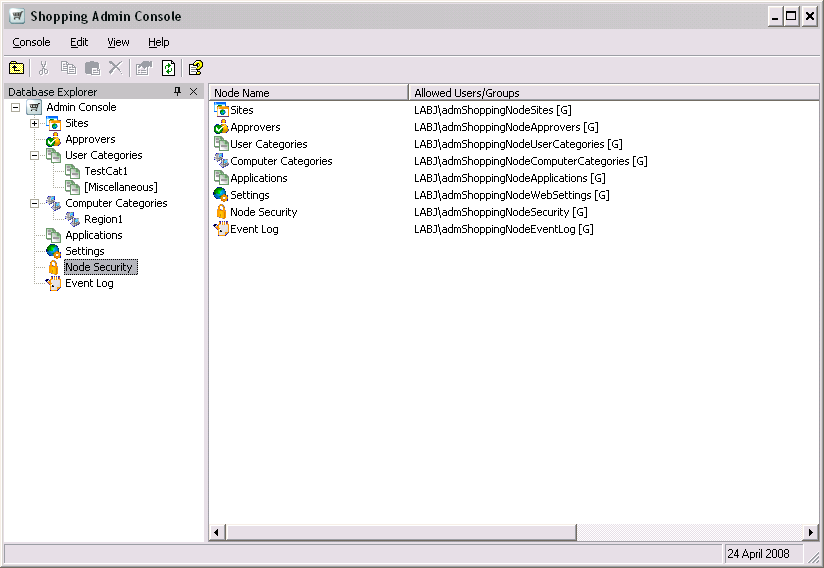Collapse the Computer Categories tree node

(35, 203)
